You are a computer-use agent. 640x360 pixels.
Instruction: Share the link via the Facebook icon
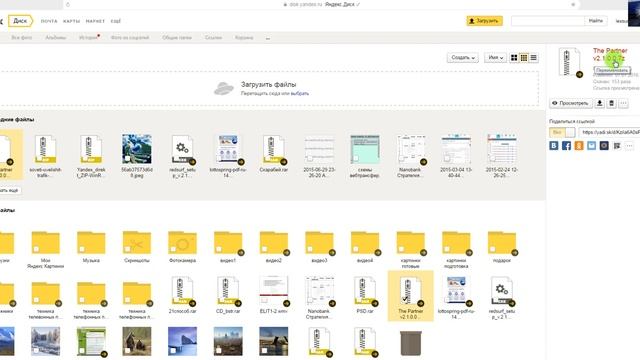566,146
